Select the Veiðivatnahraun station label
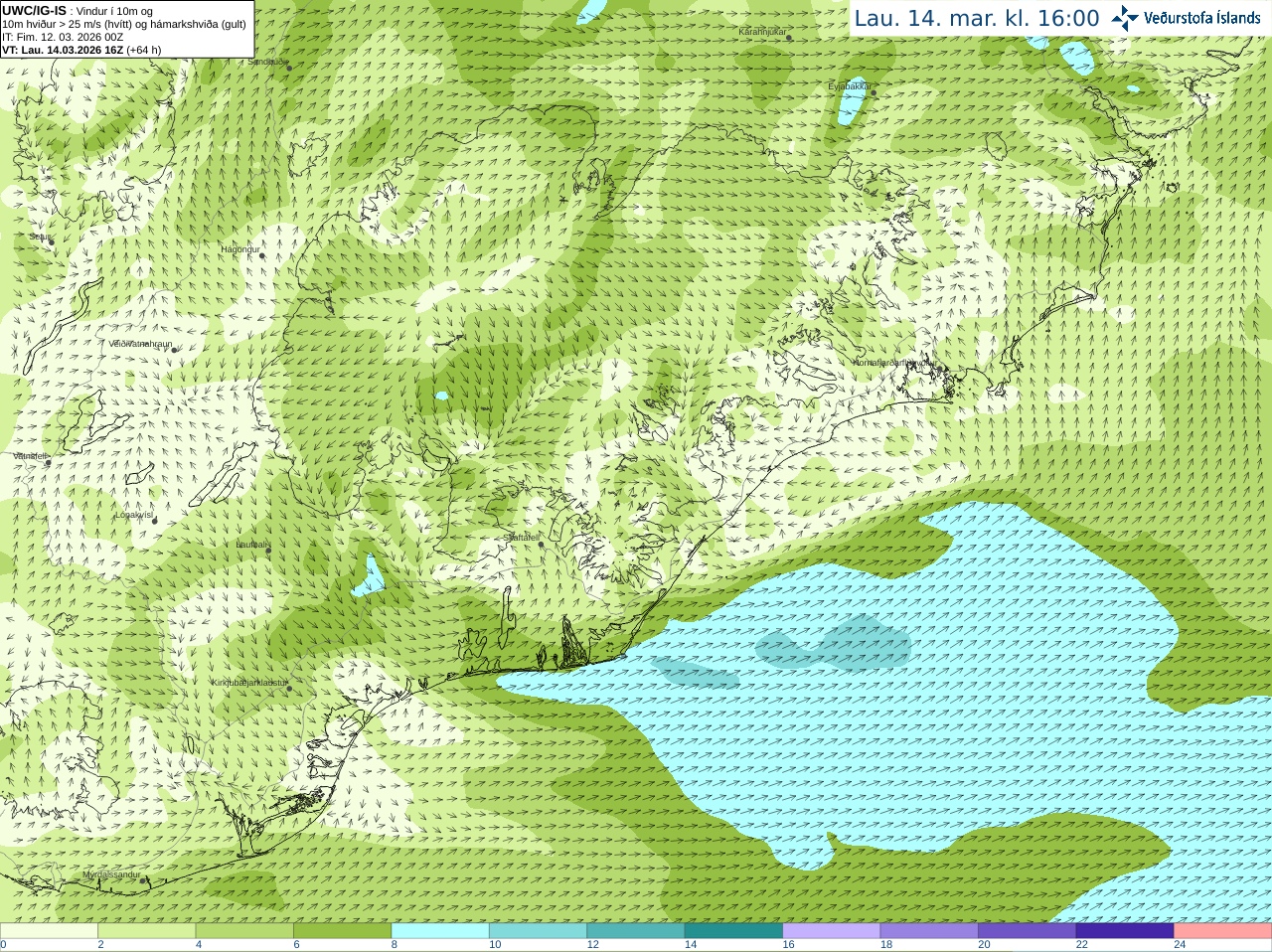Image resolution: width=1272 pixels, height=952 pixels. coord(140,344)
